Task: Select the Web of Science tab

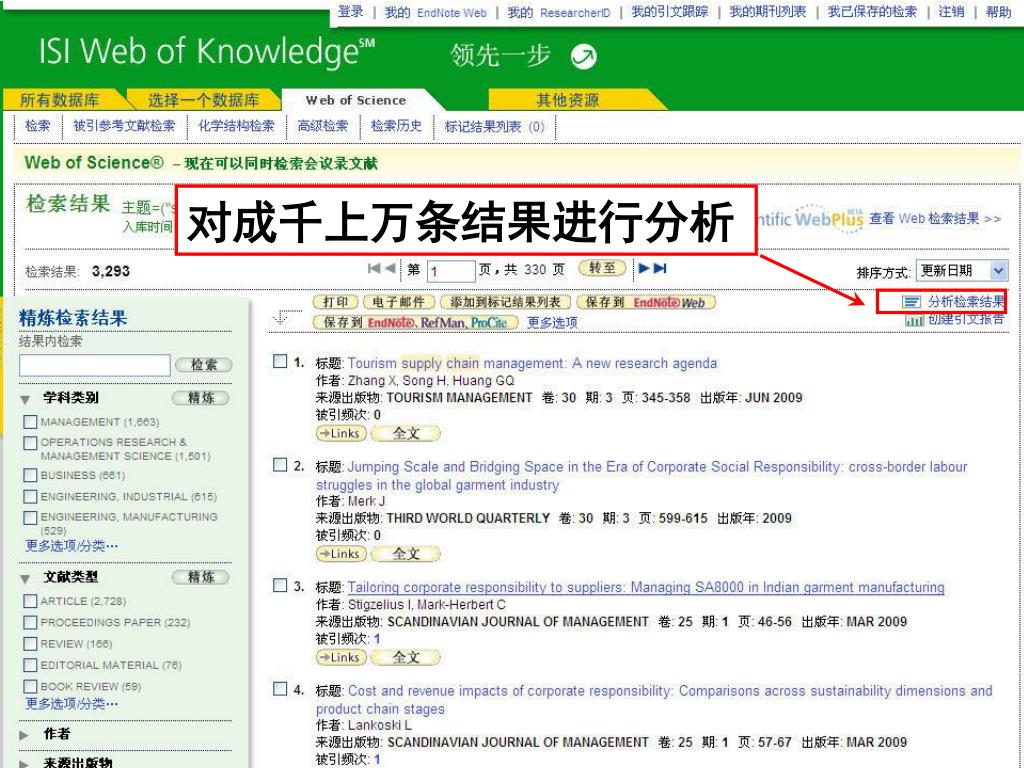Action: 356,101
